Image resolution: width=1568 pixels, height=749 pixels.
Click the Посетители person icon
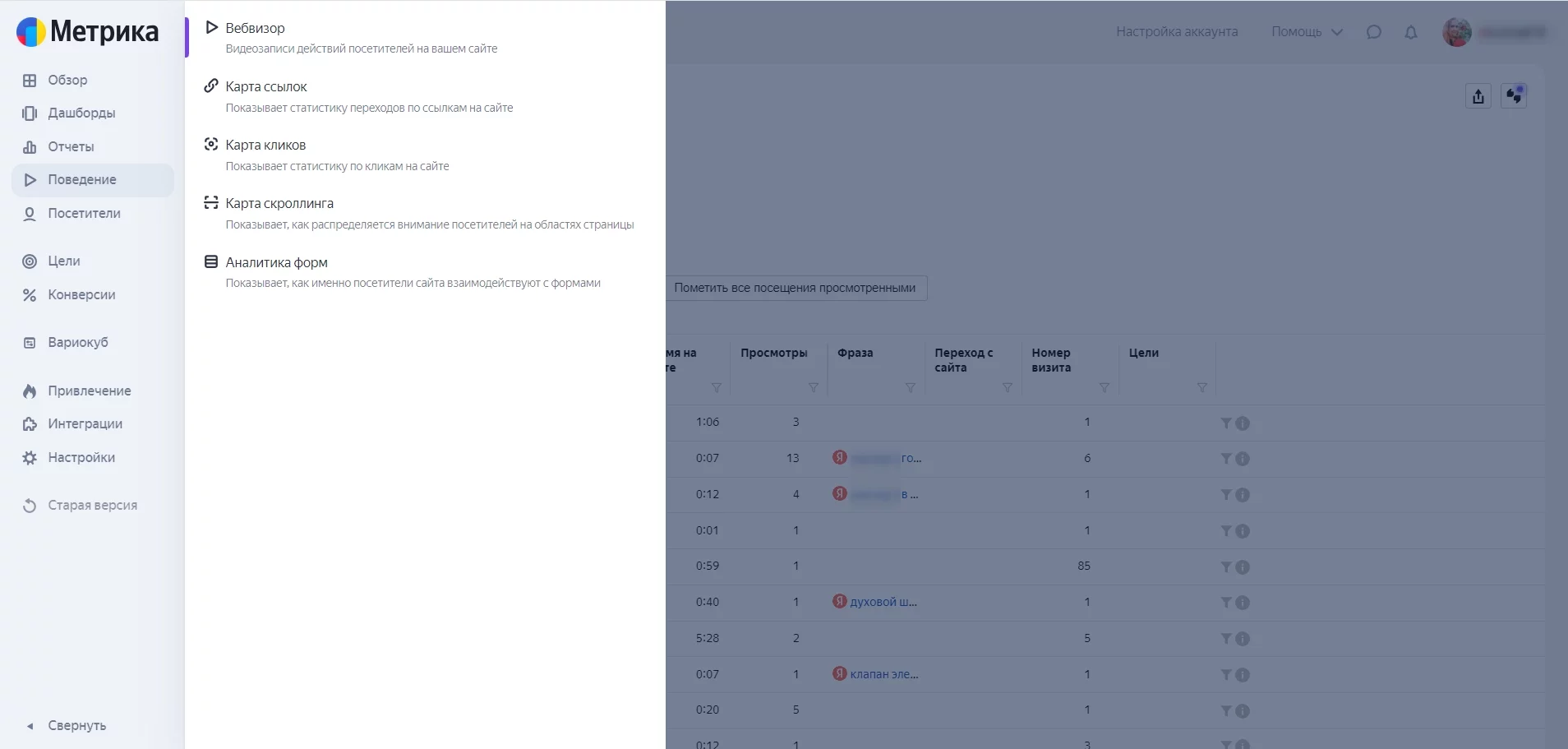pyautogui.click(x=30, y=214)
